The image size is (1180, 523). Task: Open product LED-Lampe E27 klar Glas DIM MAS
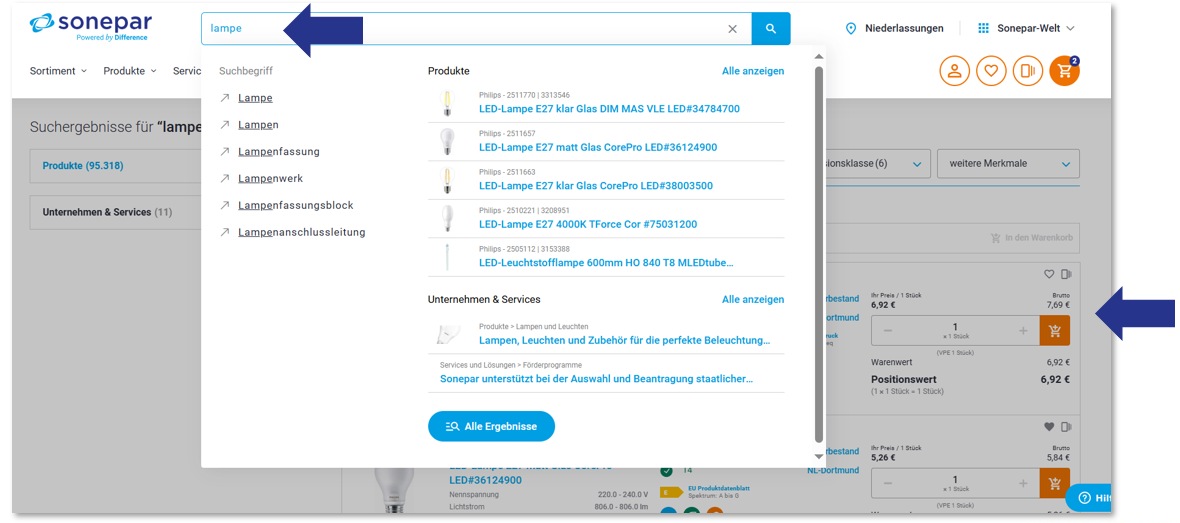609,109
